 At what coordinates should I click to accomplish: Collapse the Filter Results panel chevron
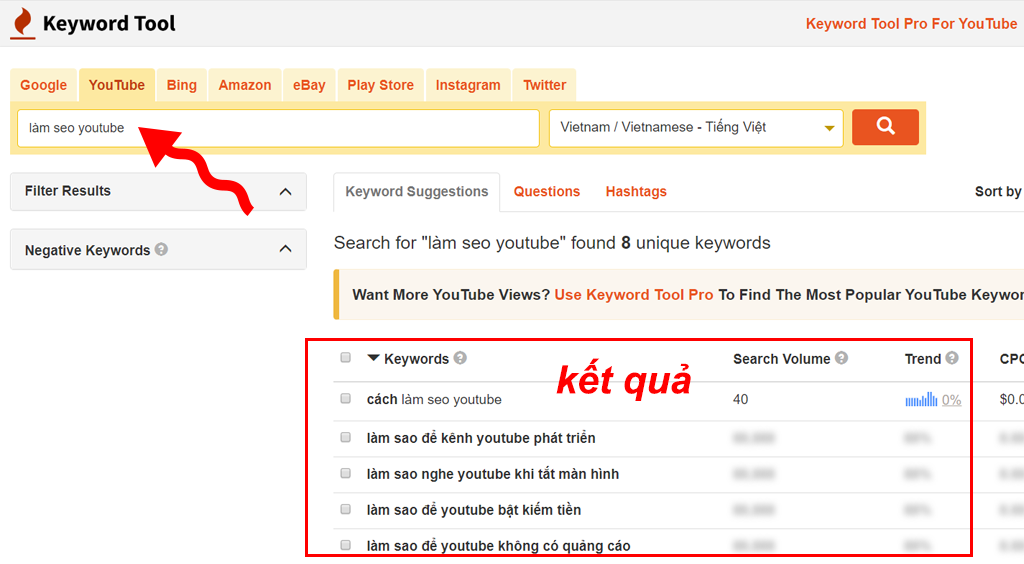(285, 191)
